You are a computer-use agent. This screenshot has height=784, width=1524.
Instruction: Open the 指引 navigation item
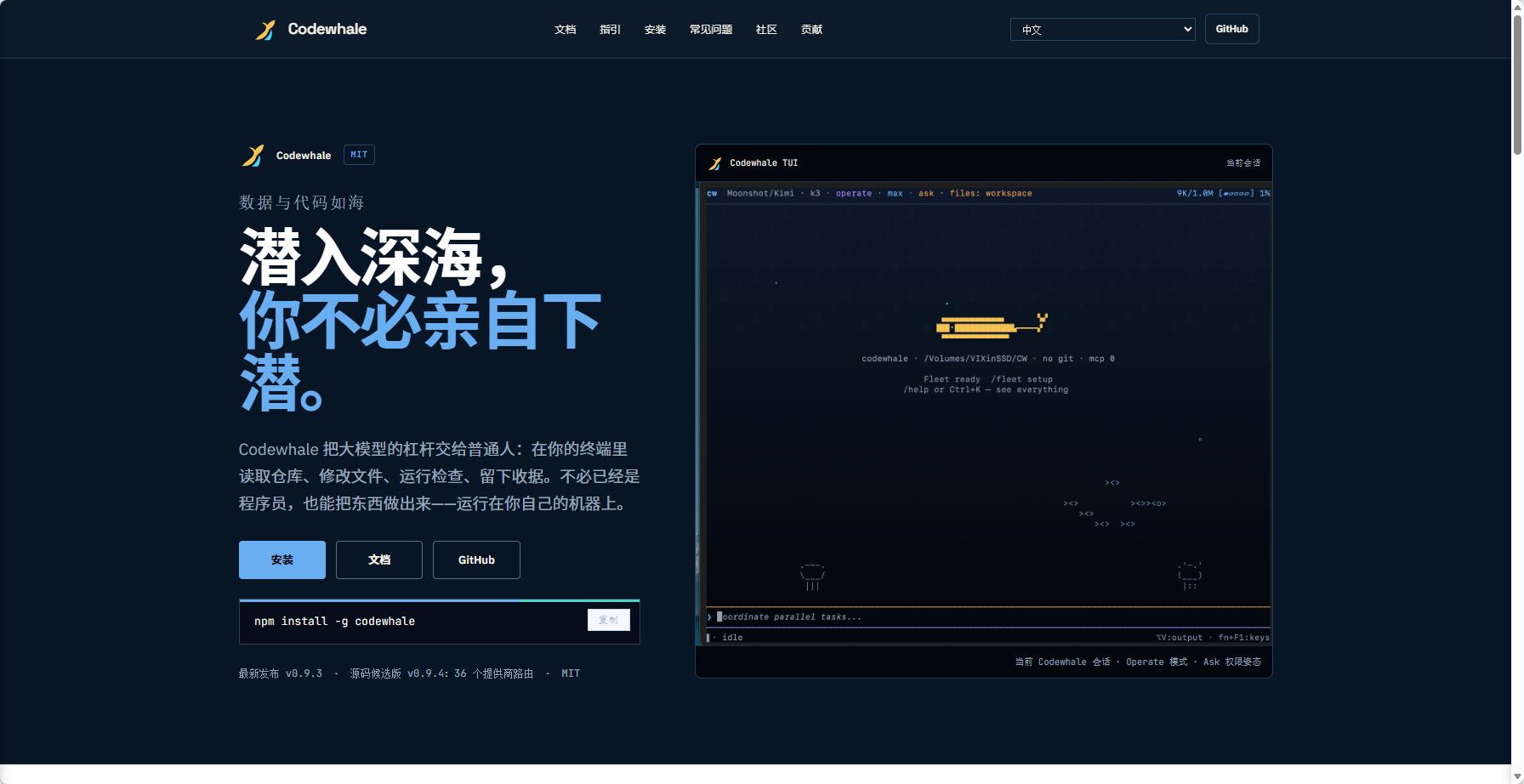point(610,30)
